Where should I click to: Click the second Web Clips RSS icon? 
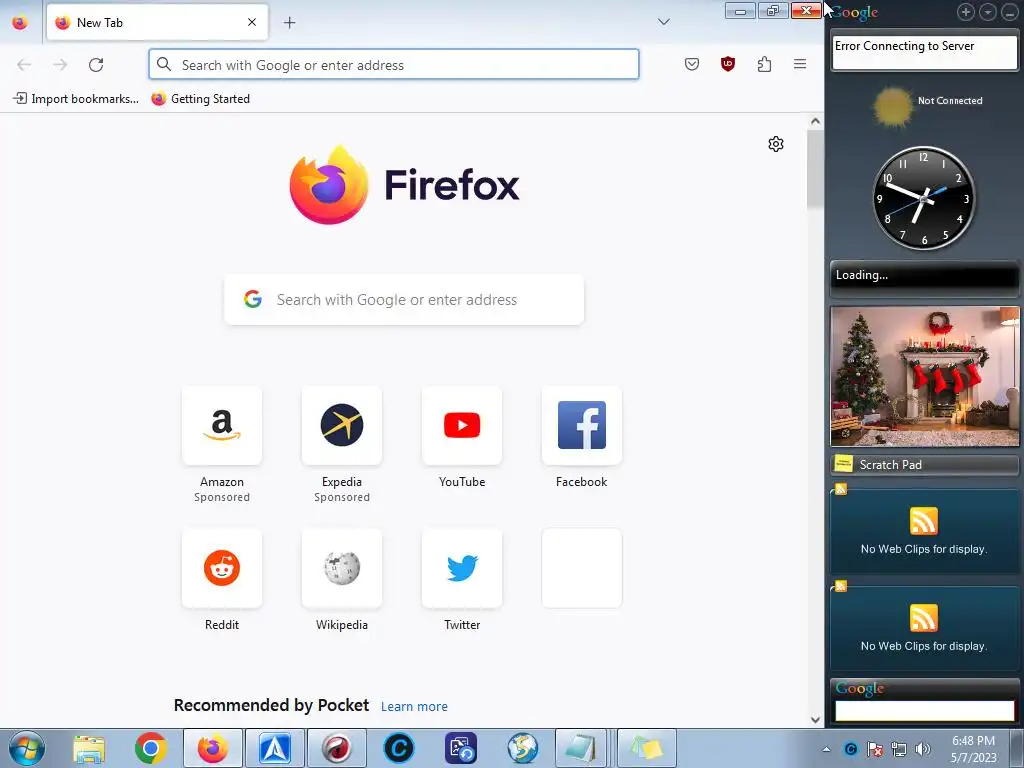(923, 618)
